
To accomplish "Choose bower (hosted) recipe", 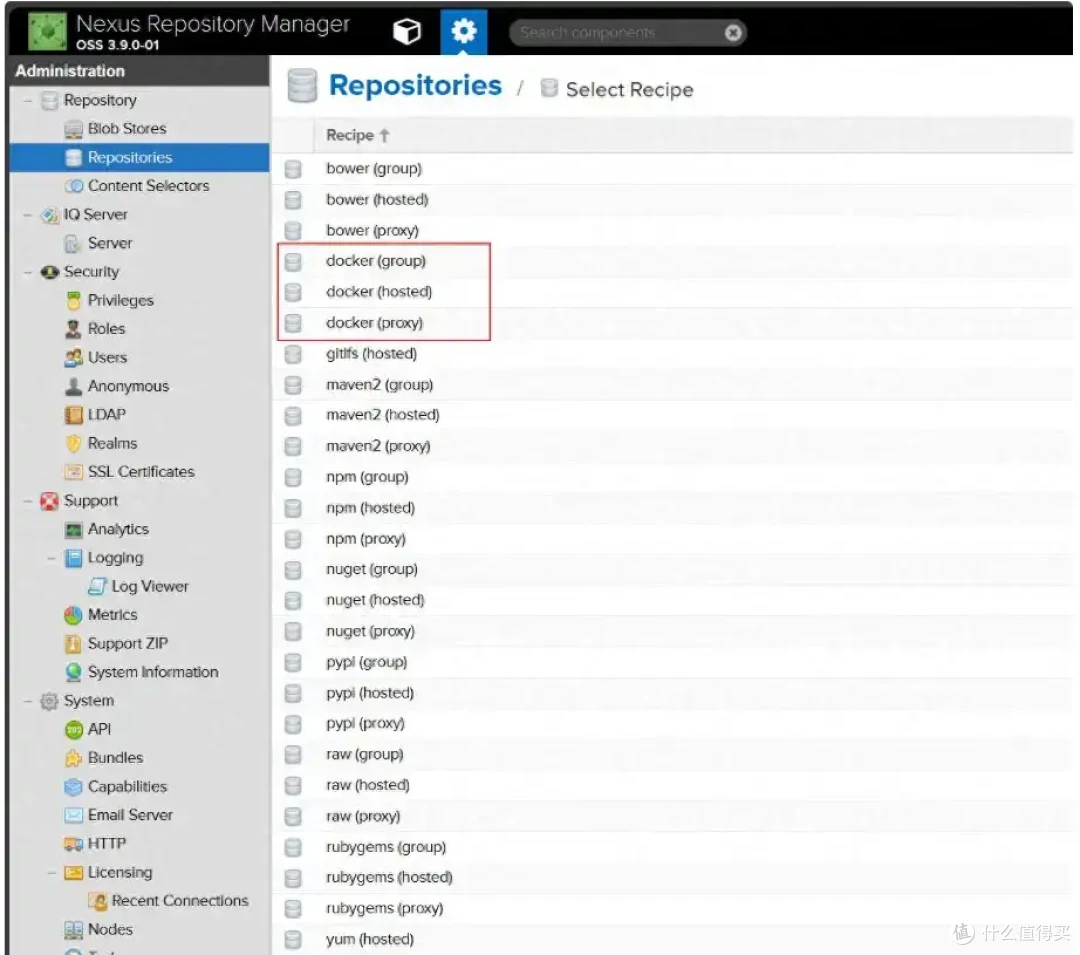I will click(672, 200).
